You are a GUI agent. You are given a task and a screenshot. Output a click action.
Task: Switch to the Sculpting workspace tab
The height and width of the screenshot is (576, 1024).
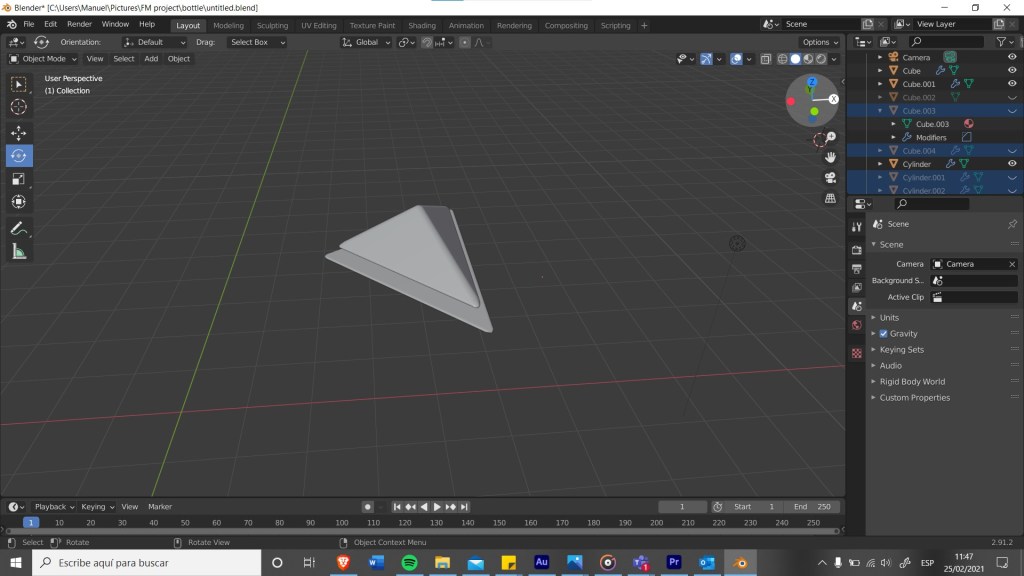click(x=272, y=25)
